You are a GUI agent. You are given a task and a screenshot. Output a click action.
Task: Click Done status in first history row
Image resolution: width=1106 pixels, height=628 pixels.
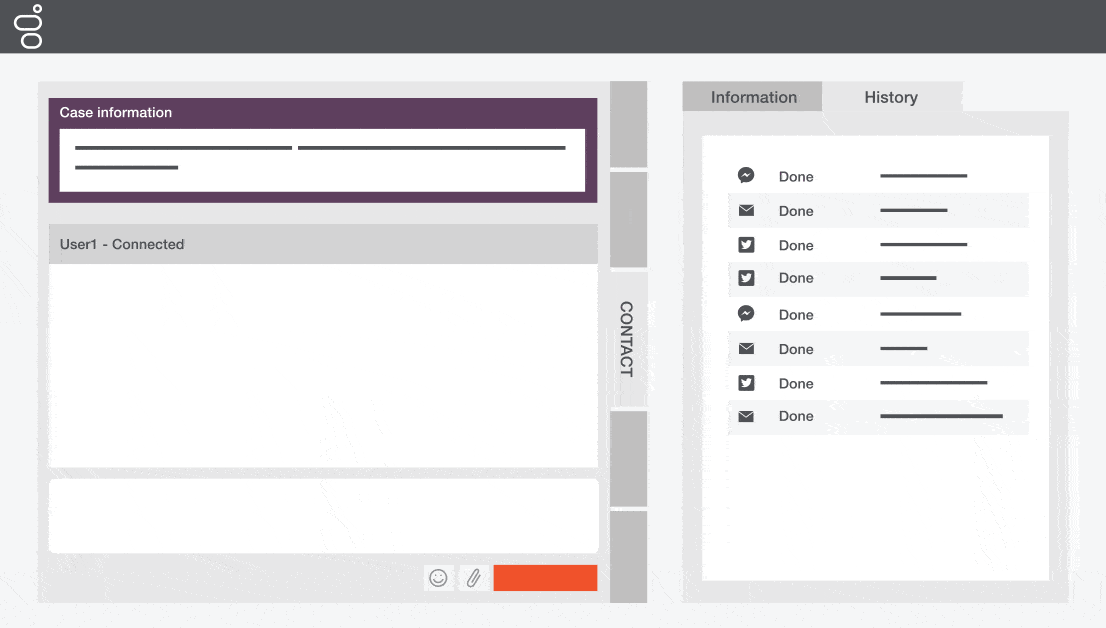tap(796, 177)
